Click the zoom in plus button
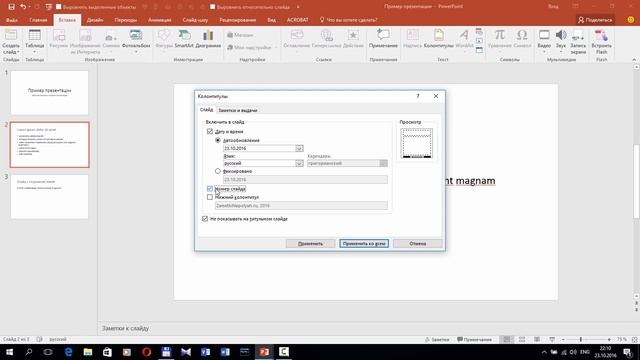640x360 pixels. coord(609,340)
